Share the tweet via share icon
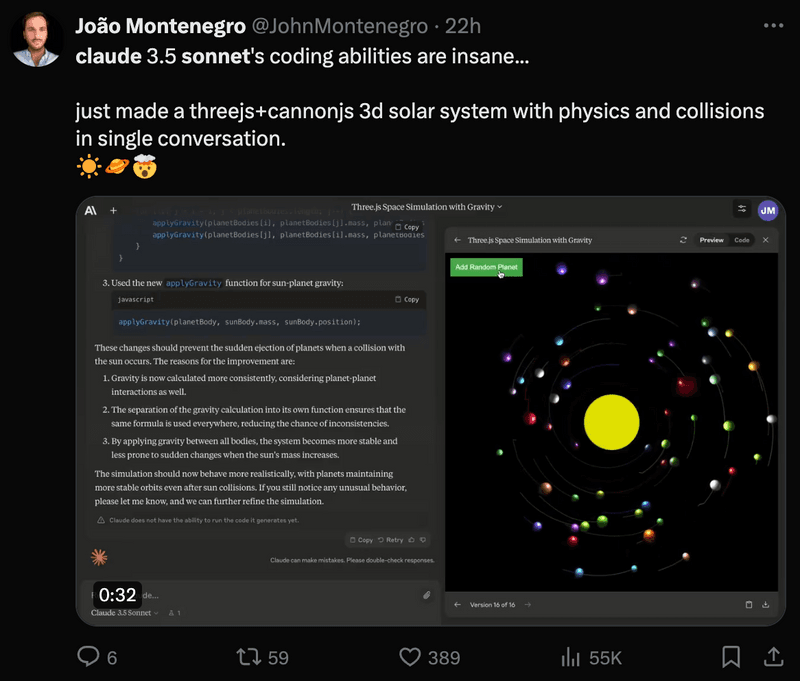800x681 pixels. pos(773,657)
